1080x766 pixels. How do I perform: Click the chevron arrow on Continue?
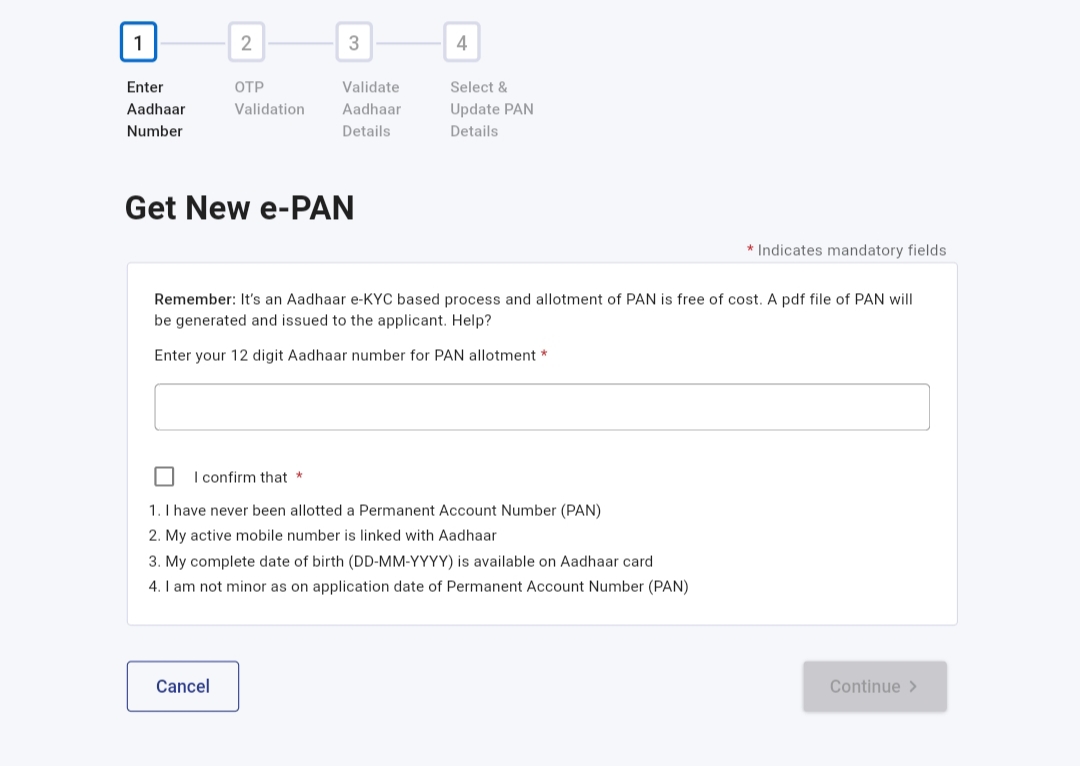[x=913, y=686]
